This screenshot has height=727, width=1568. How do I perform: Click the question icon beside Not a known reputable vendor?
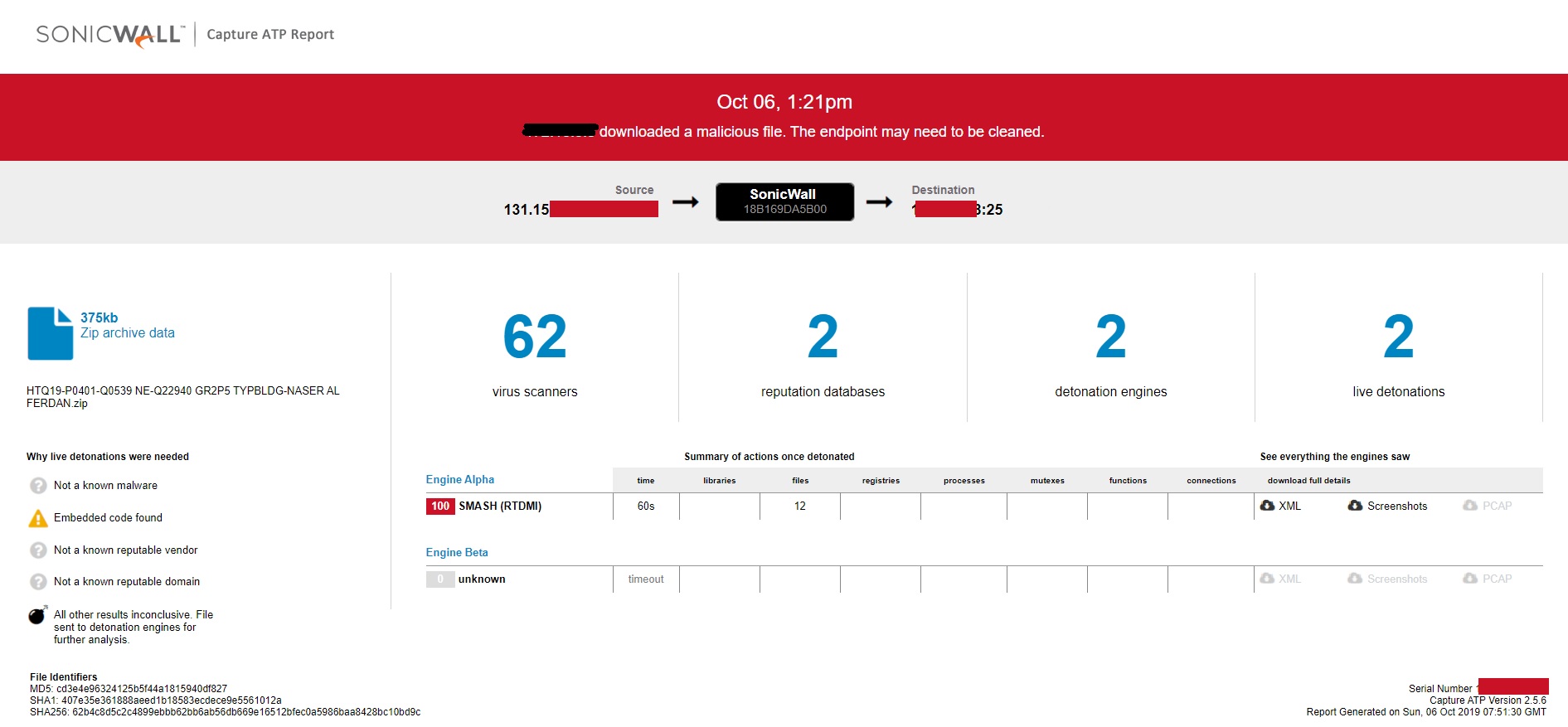[38, 550]
